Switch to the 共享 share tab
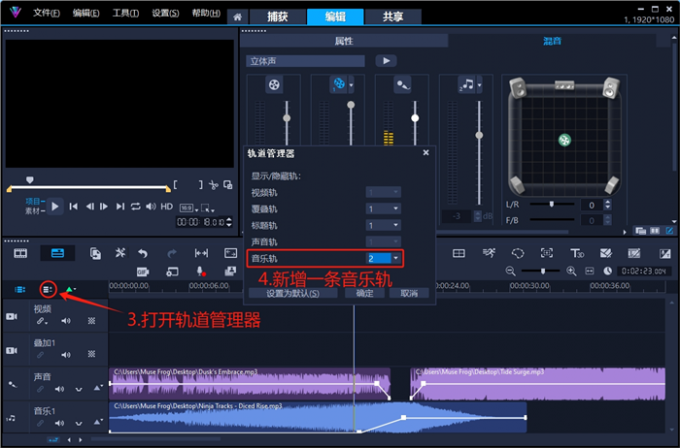The image size is (680, 448). coord(393,16)
